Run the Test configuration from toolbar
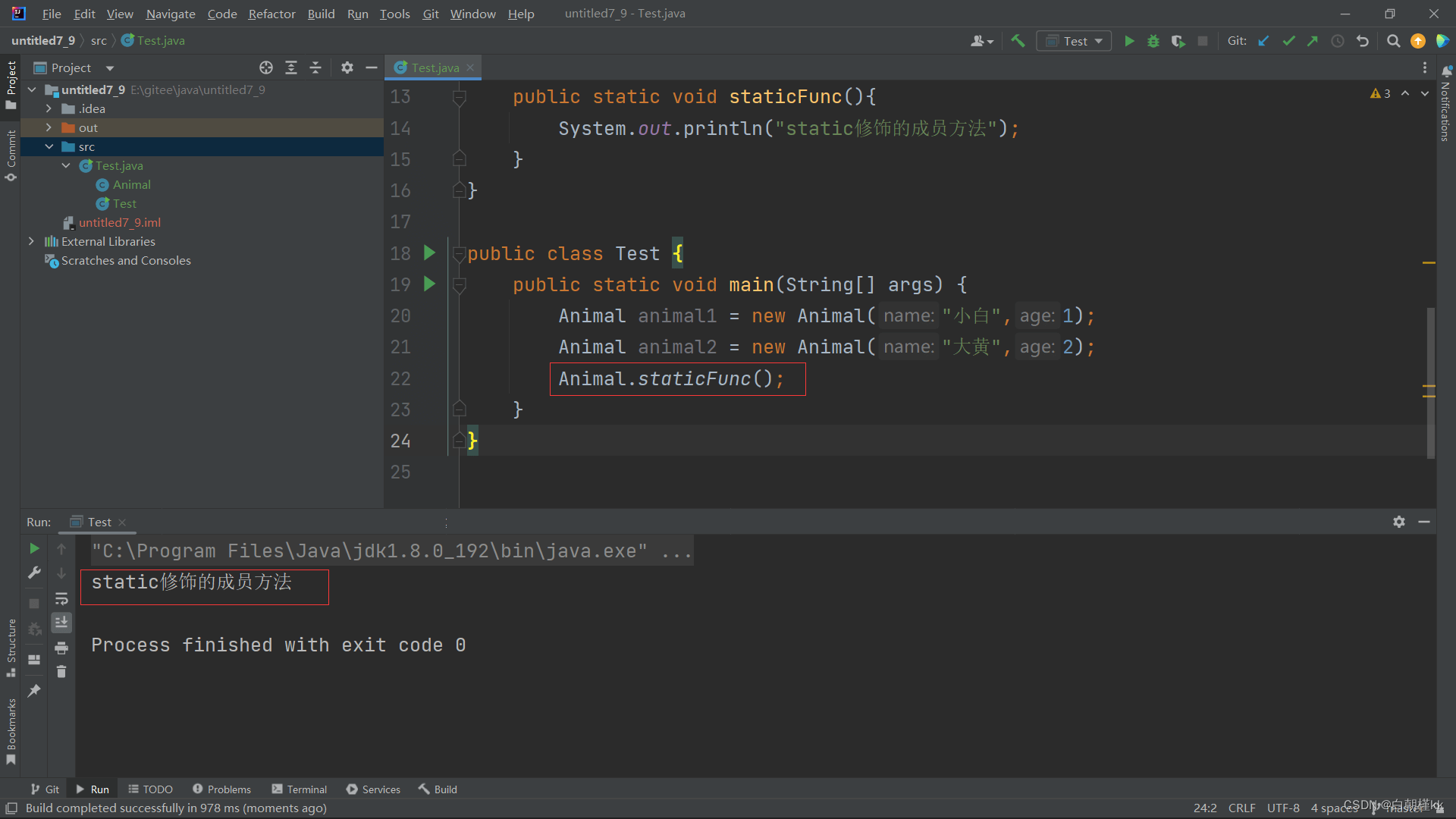 click(1129, 41)
